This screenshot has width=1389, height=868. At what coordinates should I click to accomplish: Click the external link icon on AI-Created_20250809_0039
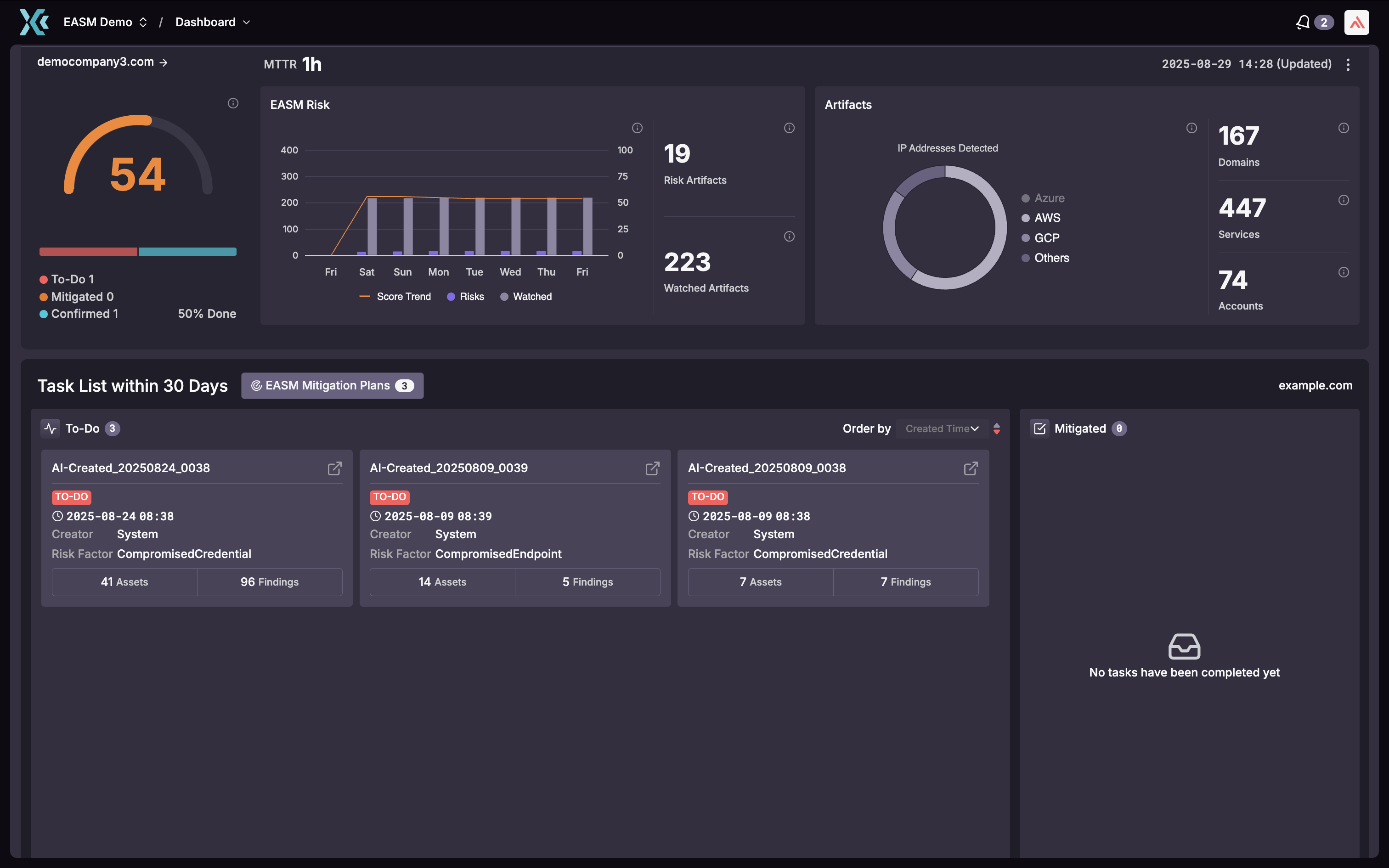coord(653,468)
